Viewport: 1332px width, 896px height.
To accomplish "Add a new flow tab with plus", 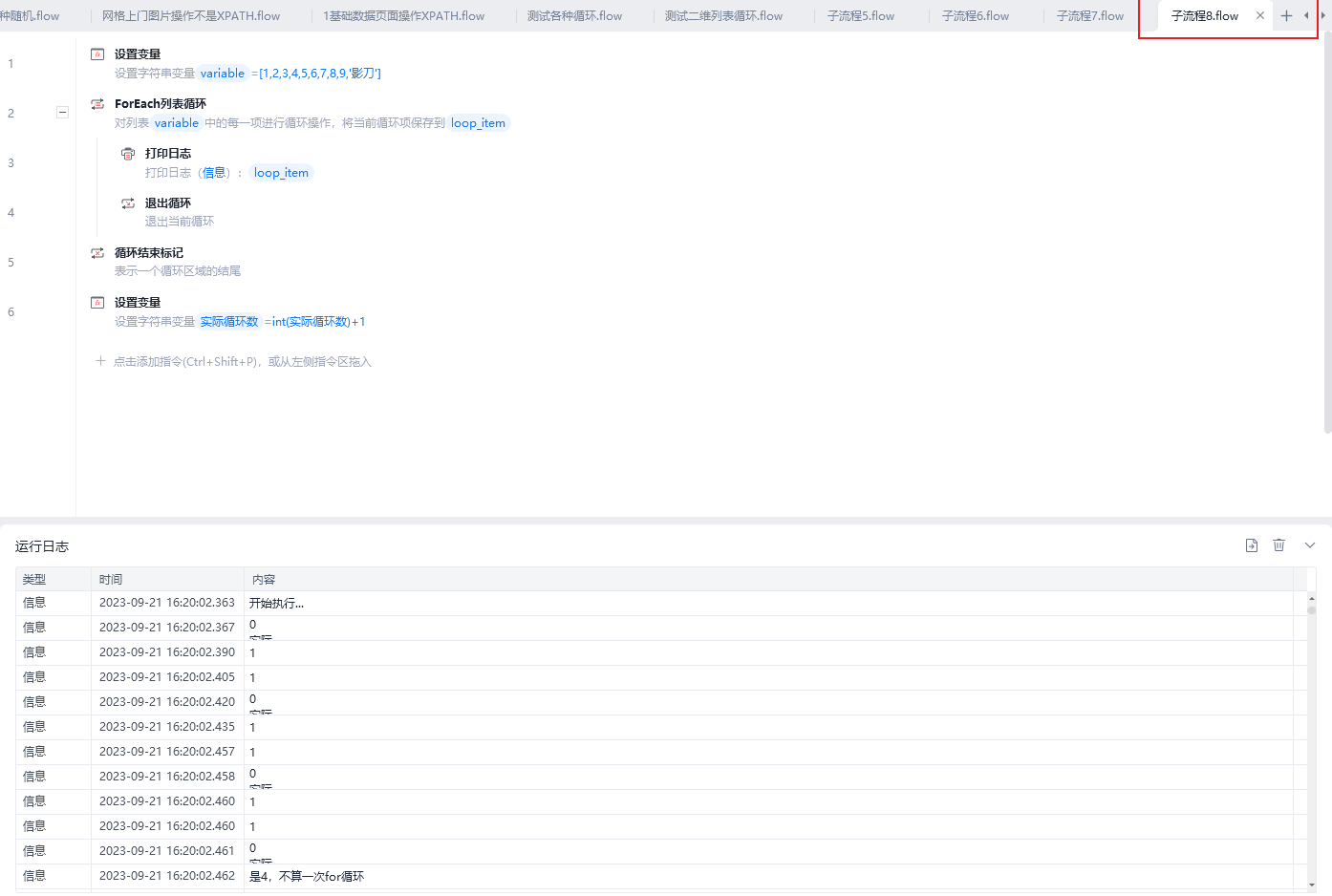I will [1286, 15].
